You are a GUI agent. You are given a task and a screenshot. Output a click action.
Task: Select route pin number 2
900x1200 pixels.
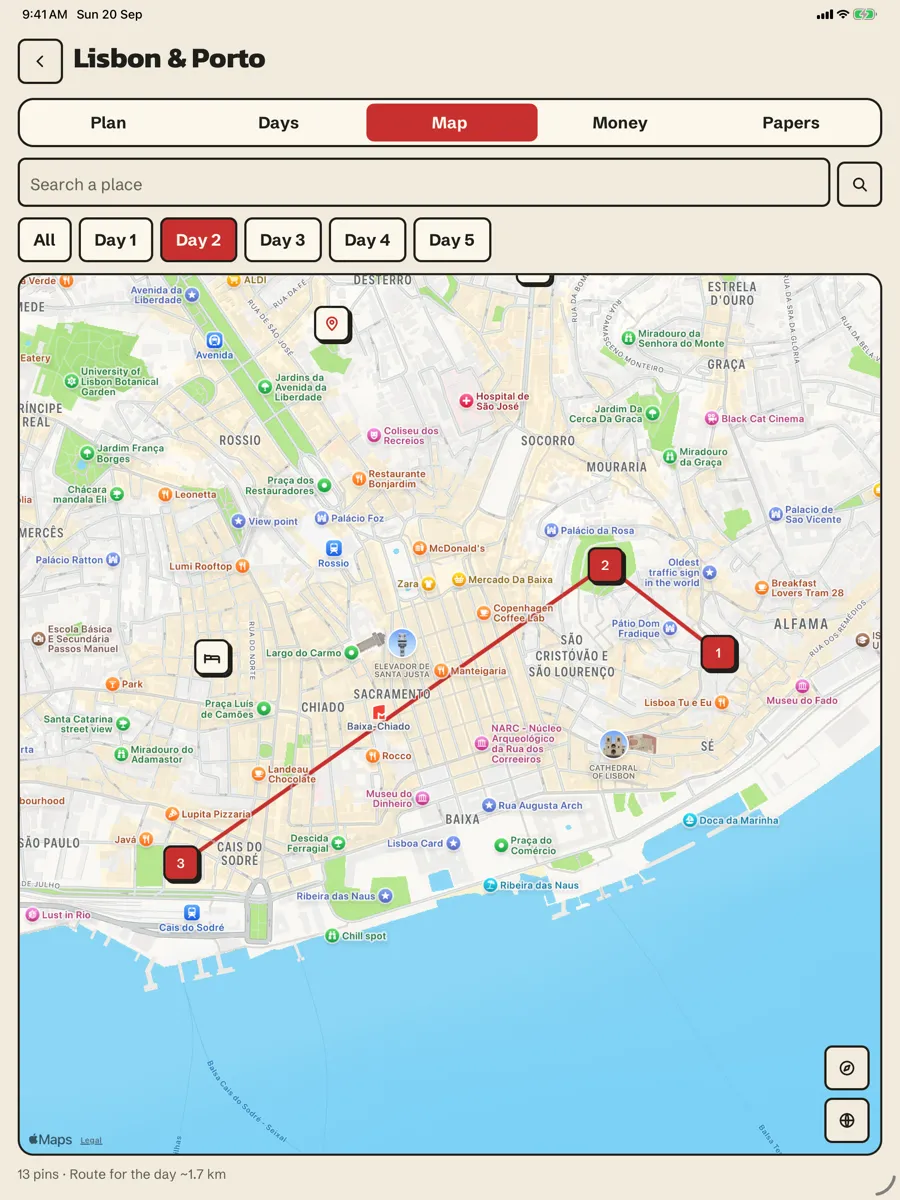605,566
